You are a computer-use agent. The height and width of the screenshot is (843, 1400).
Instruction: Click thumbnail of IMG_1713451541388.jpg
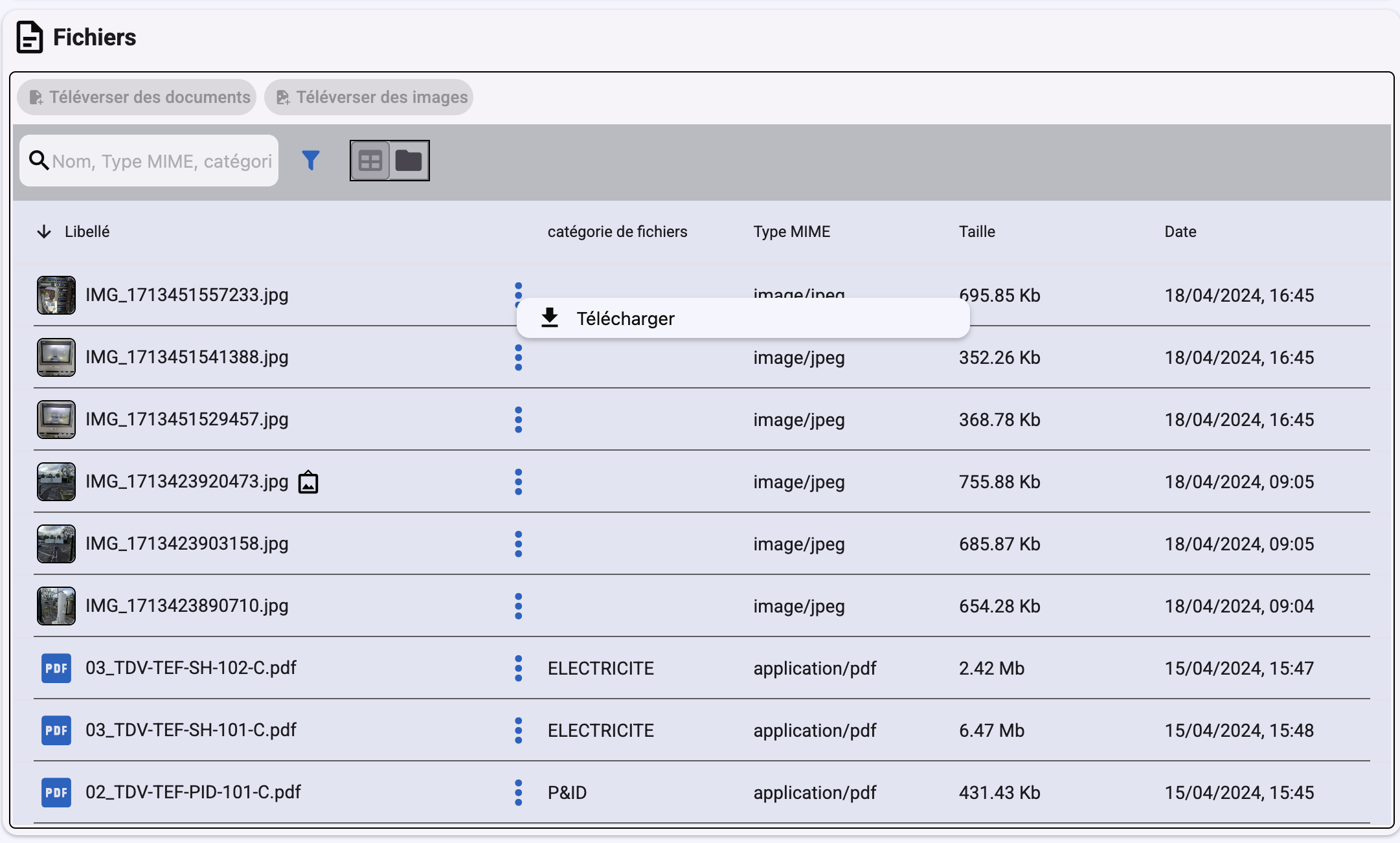point(56,357)
